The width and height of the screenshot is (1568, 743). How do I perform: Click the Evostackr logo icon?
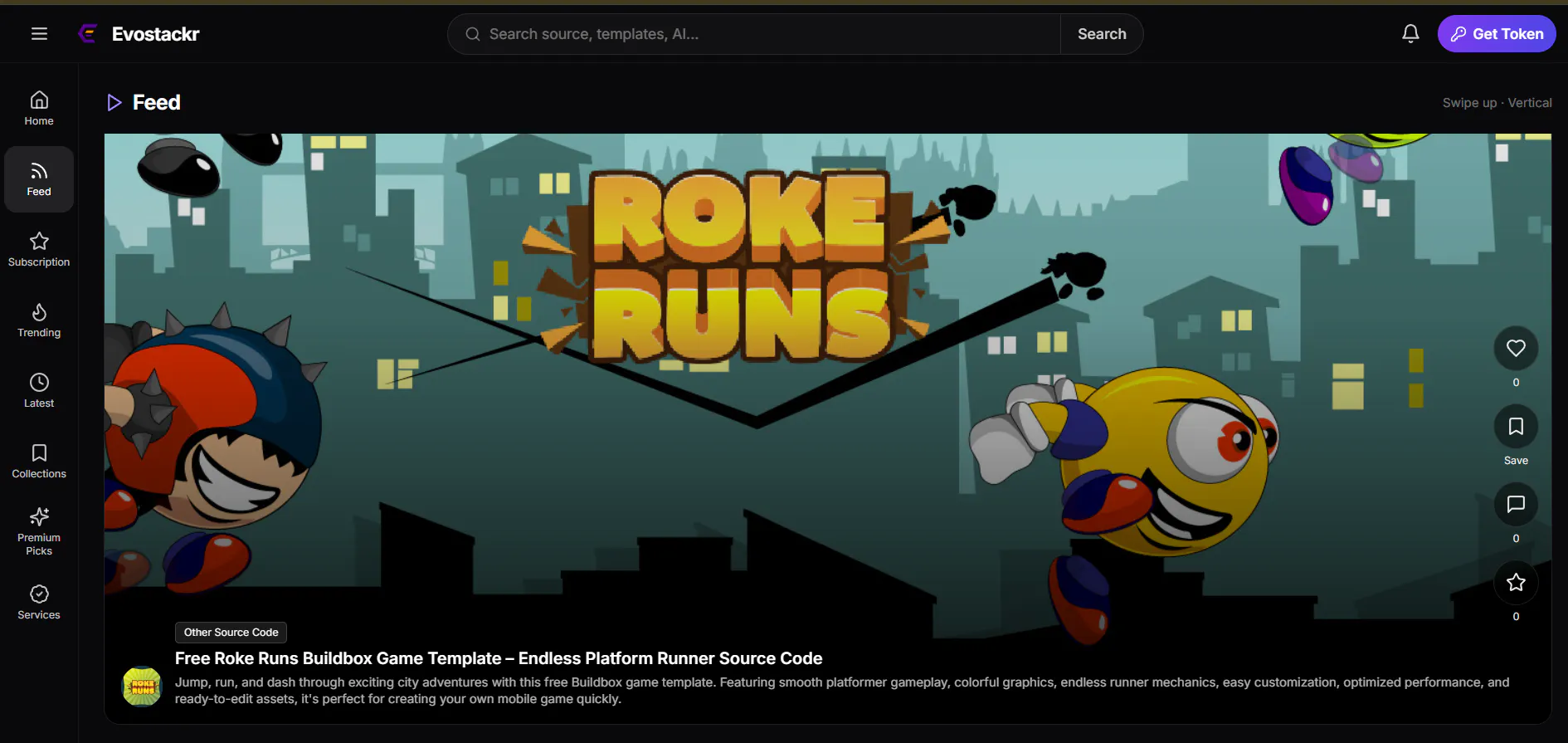click(88, 34)
